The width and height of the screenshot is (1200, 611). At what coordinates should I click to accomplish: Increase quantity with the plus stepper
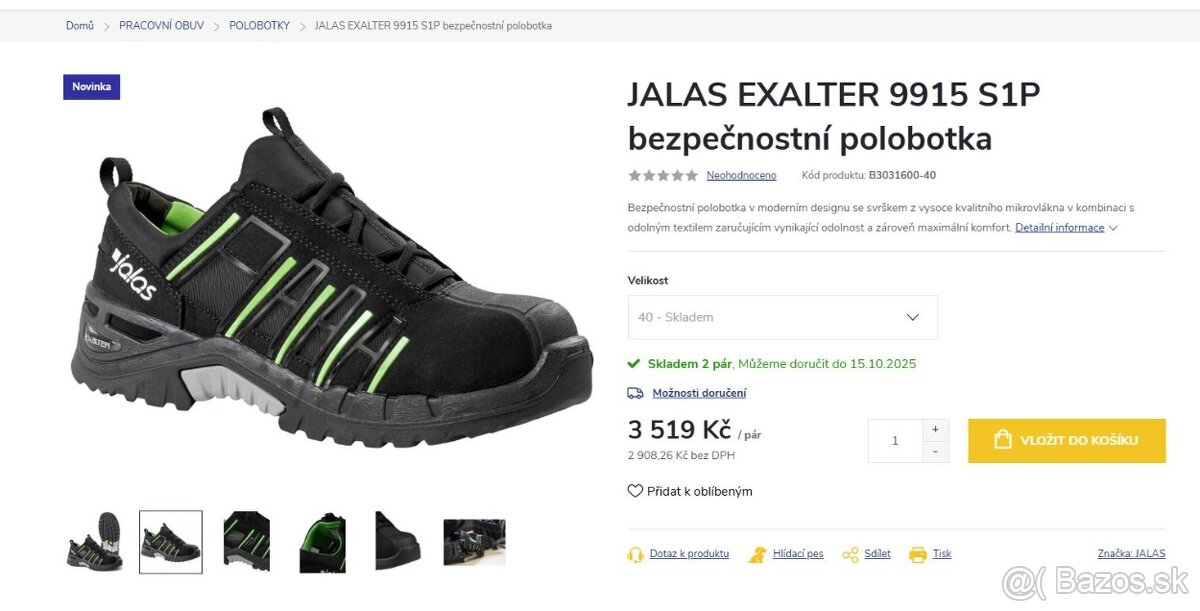(935, 430)
